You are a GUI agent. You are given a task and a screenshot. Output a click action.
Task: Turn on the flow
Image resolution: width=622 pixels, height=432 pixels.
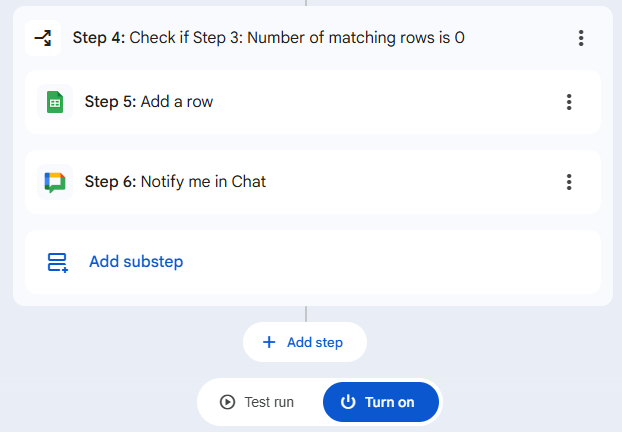[380, 402]
